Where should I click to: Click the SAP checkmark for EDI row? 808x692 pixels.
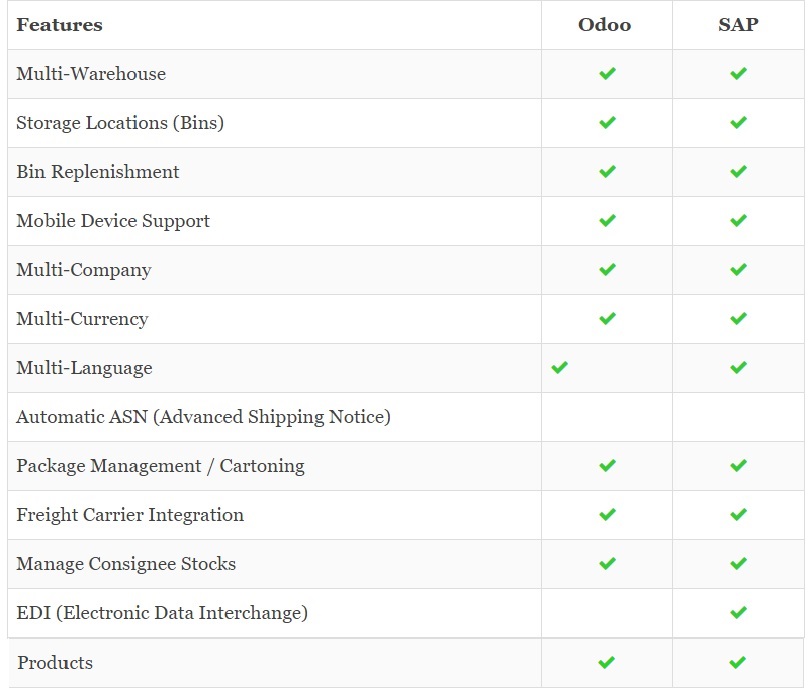pos(738,613)
